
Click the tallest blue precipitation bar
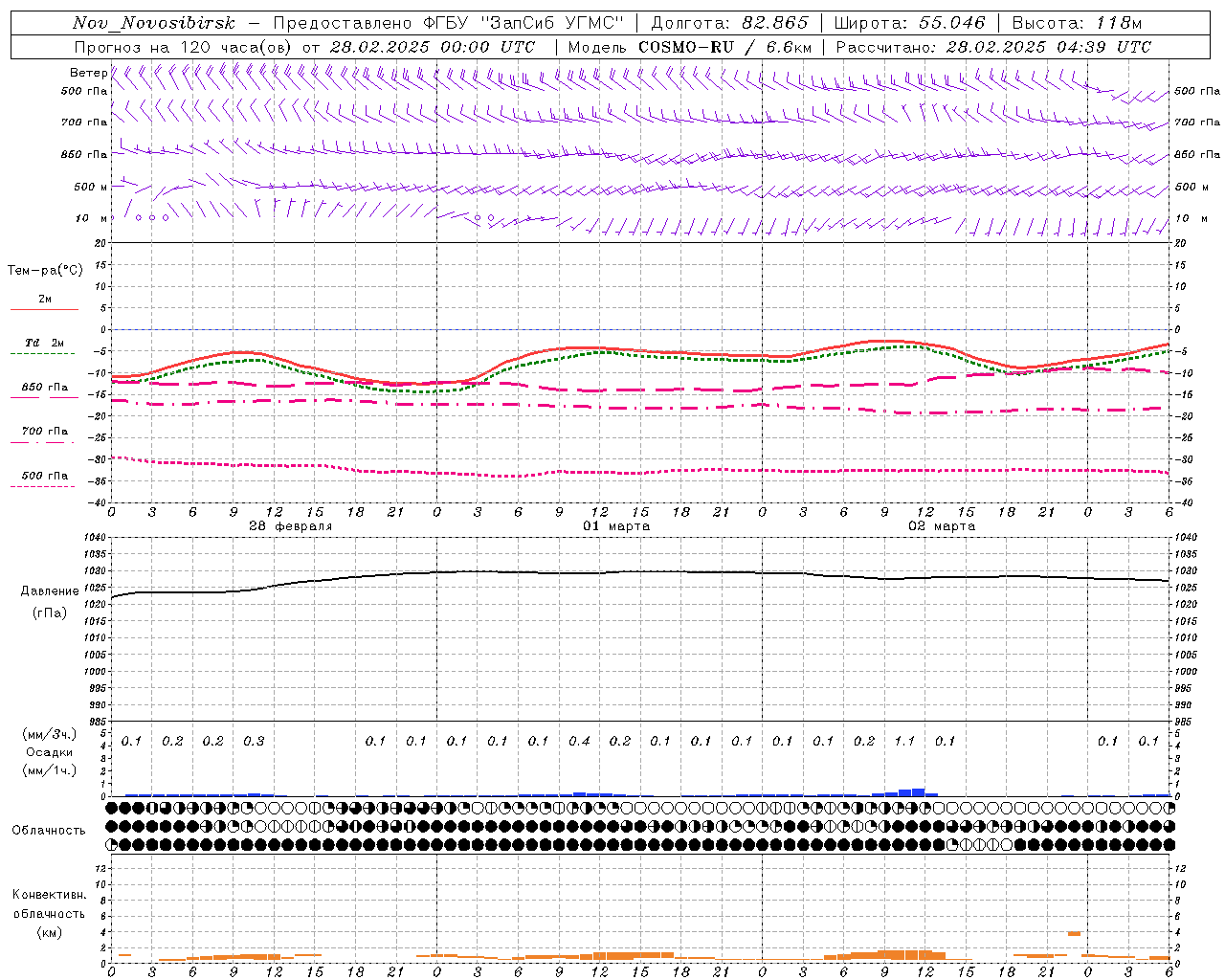click(919, 792)
